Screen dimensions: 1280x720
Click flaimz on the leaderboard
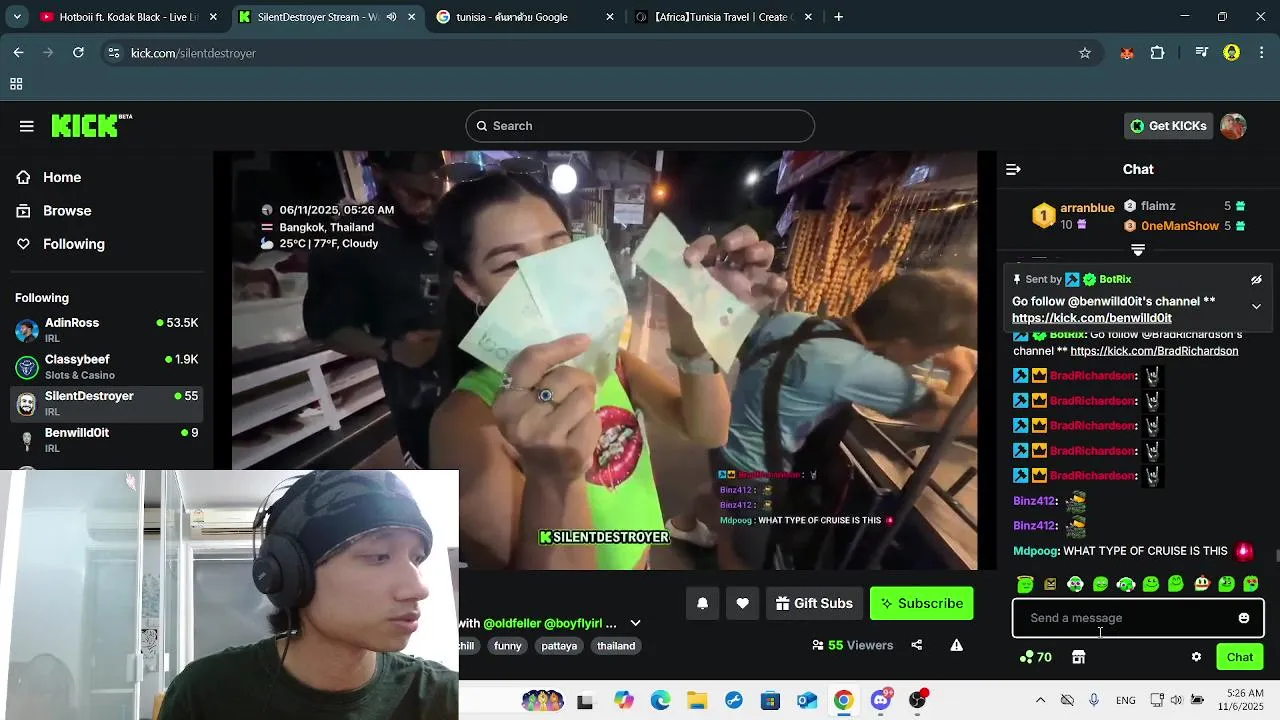coord(1158,206)
